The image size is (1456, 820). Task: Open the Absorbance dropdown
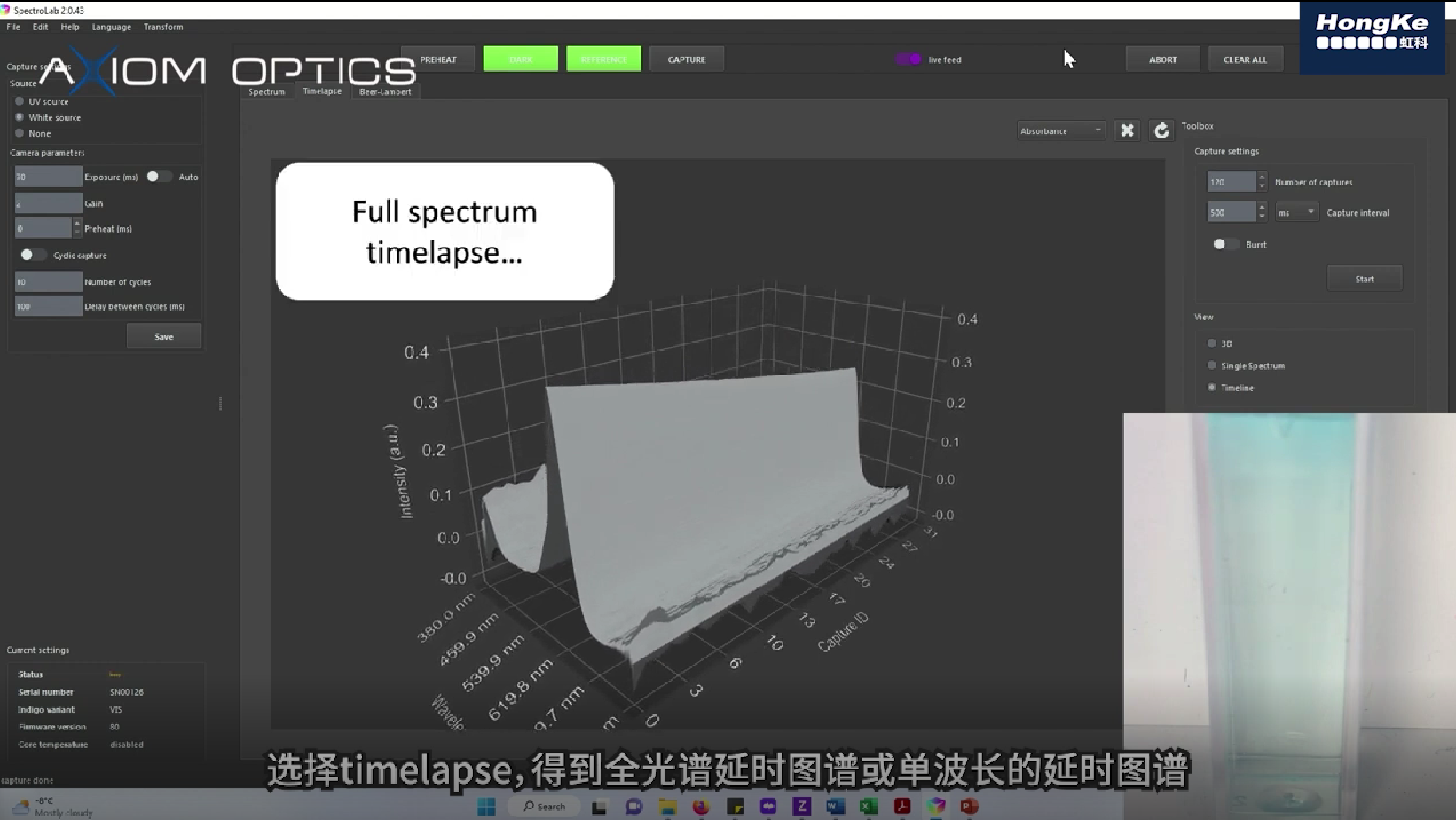tap(1060, 130)
